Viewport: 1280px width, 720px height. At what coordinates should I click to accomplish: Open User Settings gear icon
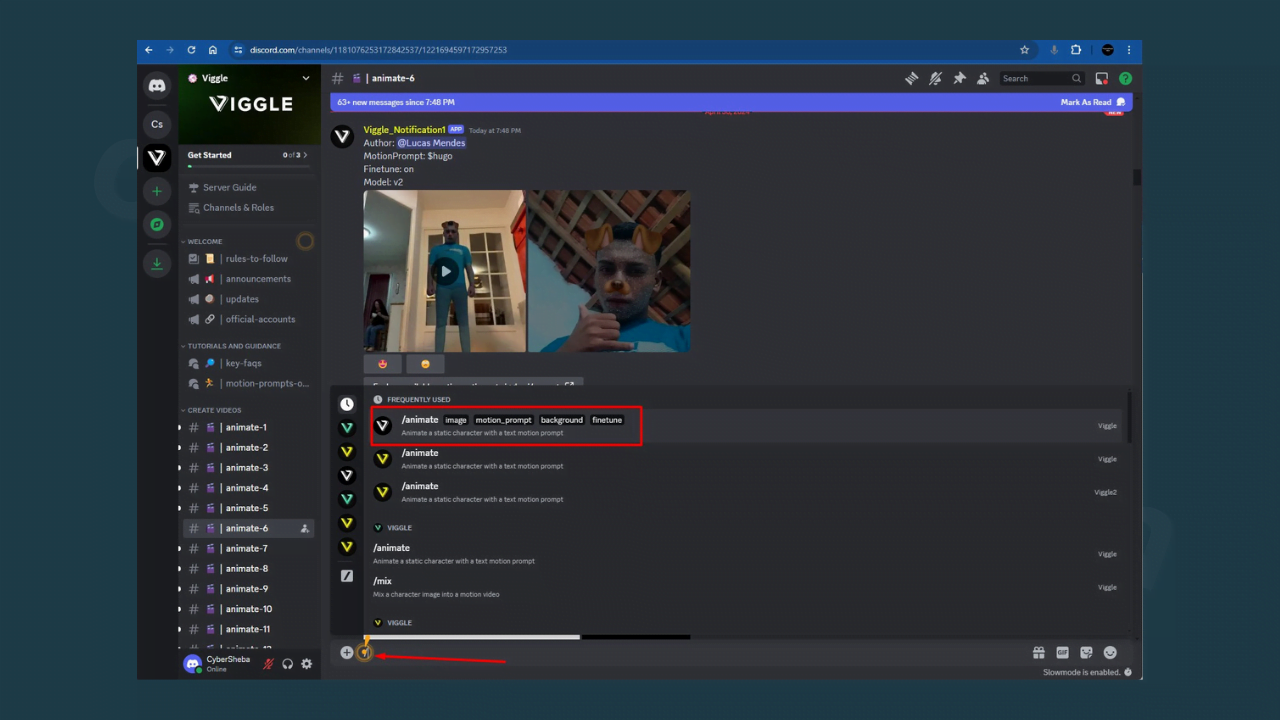306,664
